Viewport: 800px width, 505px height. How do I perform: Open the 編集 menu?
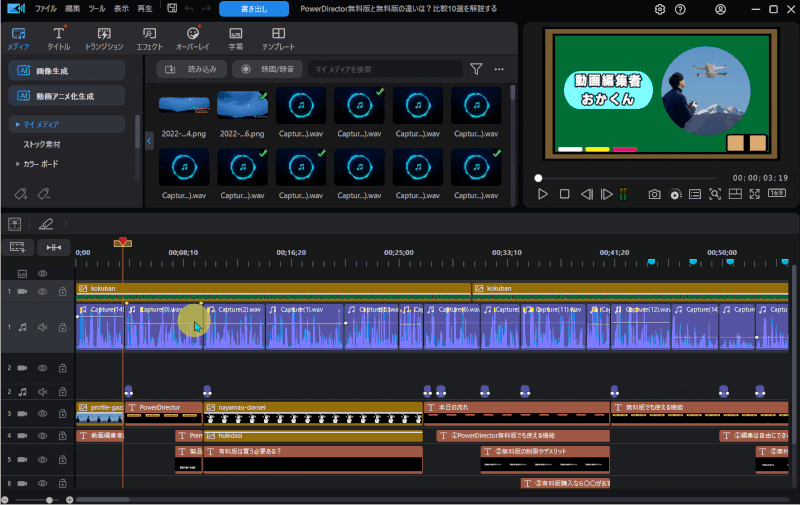(x=72, y=9)
